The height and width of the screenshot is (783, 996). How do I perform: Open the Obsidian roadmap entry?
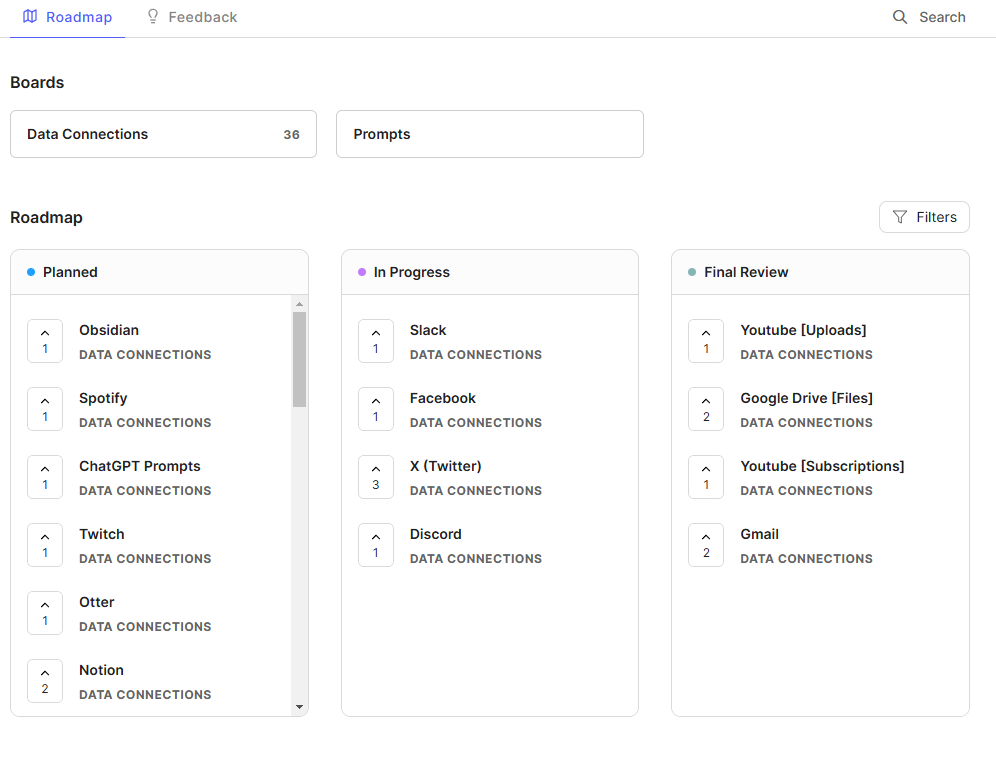pyautogui.click(x=109, y=330)
